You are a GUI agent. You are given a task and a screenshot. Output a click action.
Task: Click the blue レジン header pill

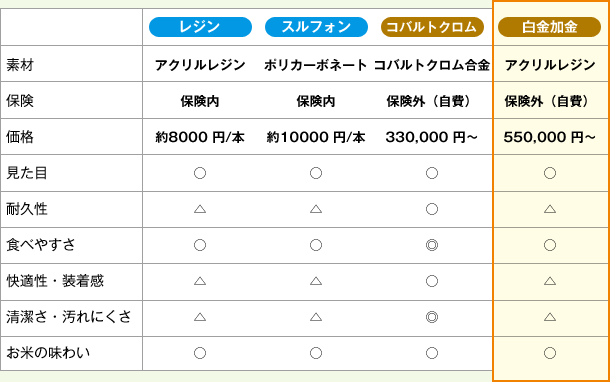(200, 27)
